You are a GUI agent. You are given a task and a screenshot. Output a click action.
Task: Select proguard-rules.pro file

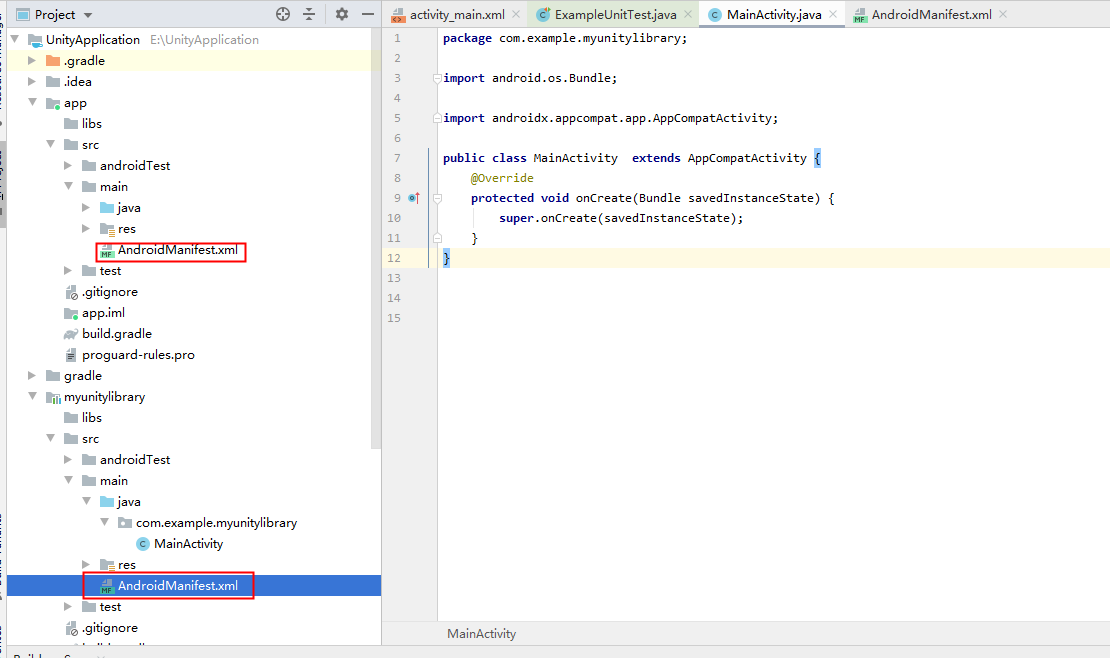(129, 355)
